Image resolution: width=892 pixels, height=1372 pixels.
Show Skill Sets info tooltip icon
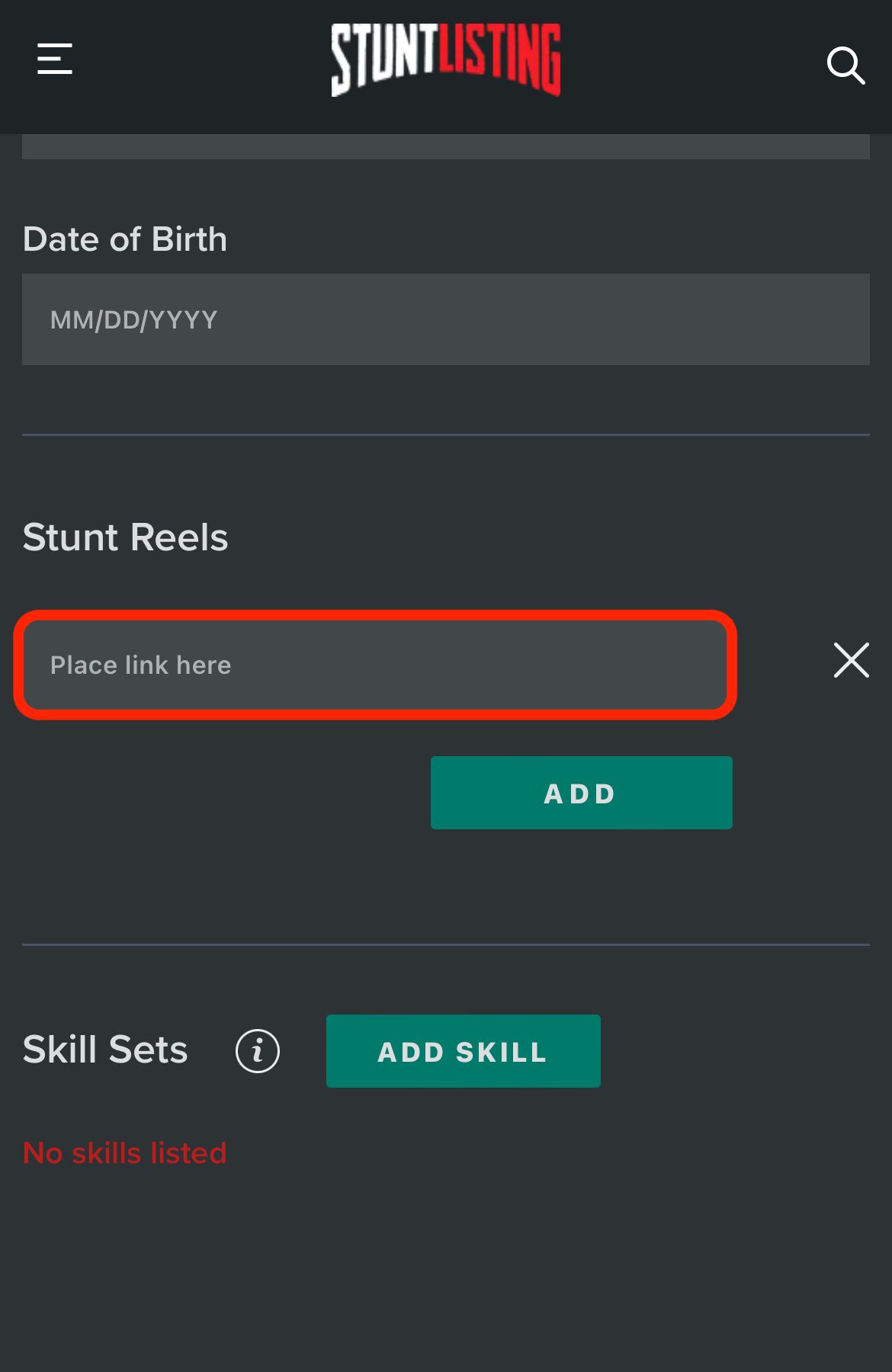pos(258,1051)
